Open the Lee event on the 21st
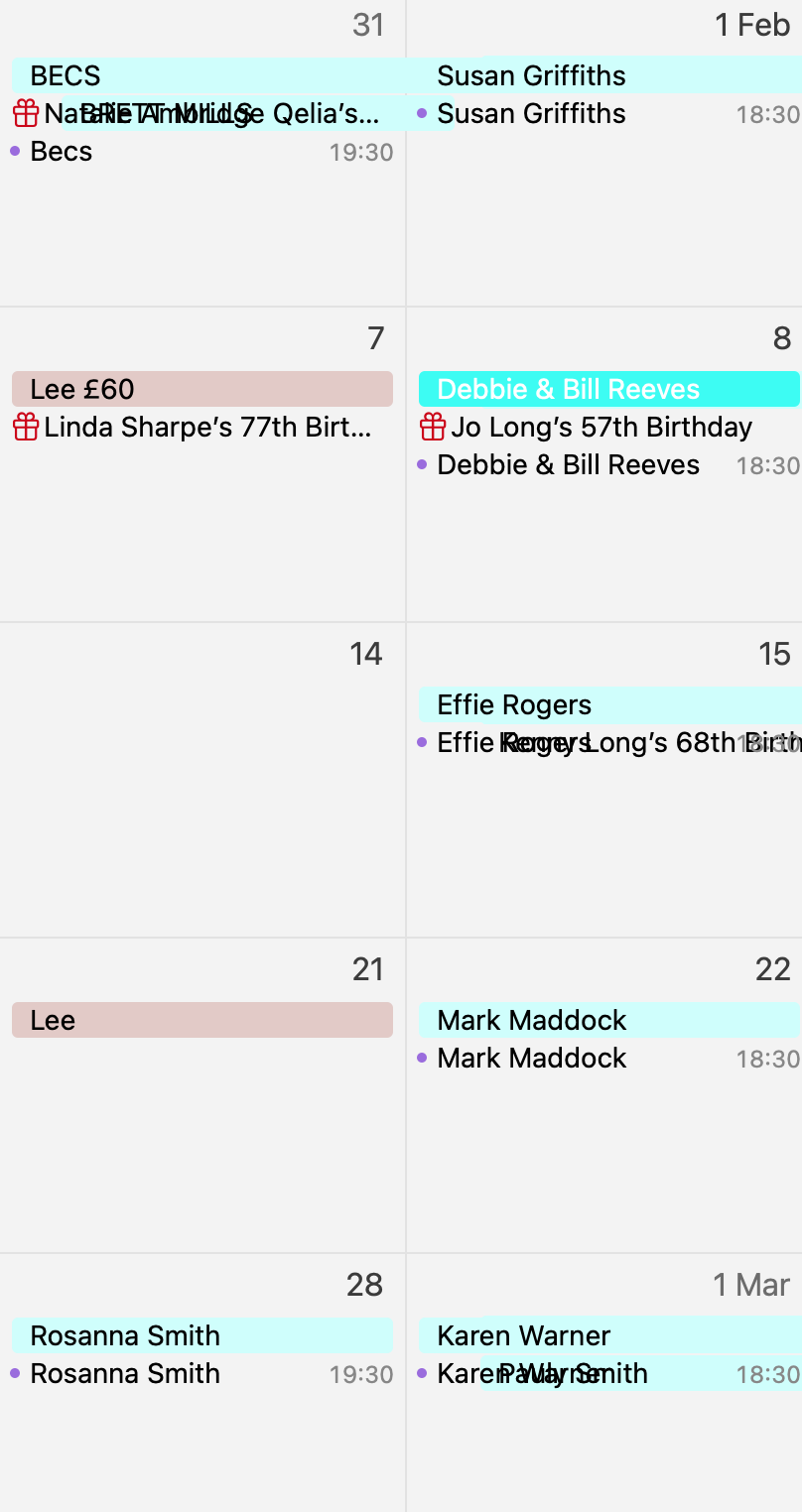 [202, 1020]
